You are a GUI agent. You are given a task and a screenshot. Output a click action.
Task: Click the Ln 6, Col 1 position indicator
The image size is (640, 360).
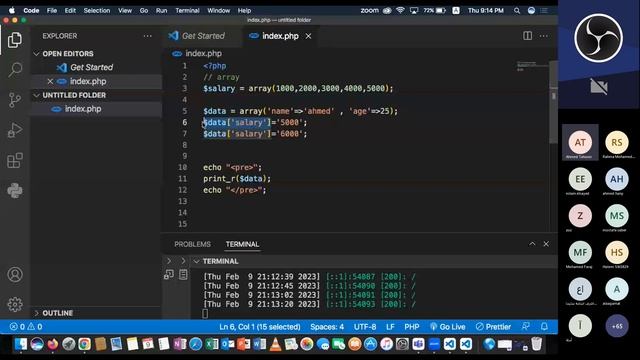[260, 327]
